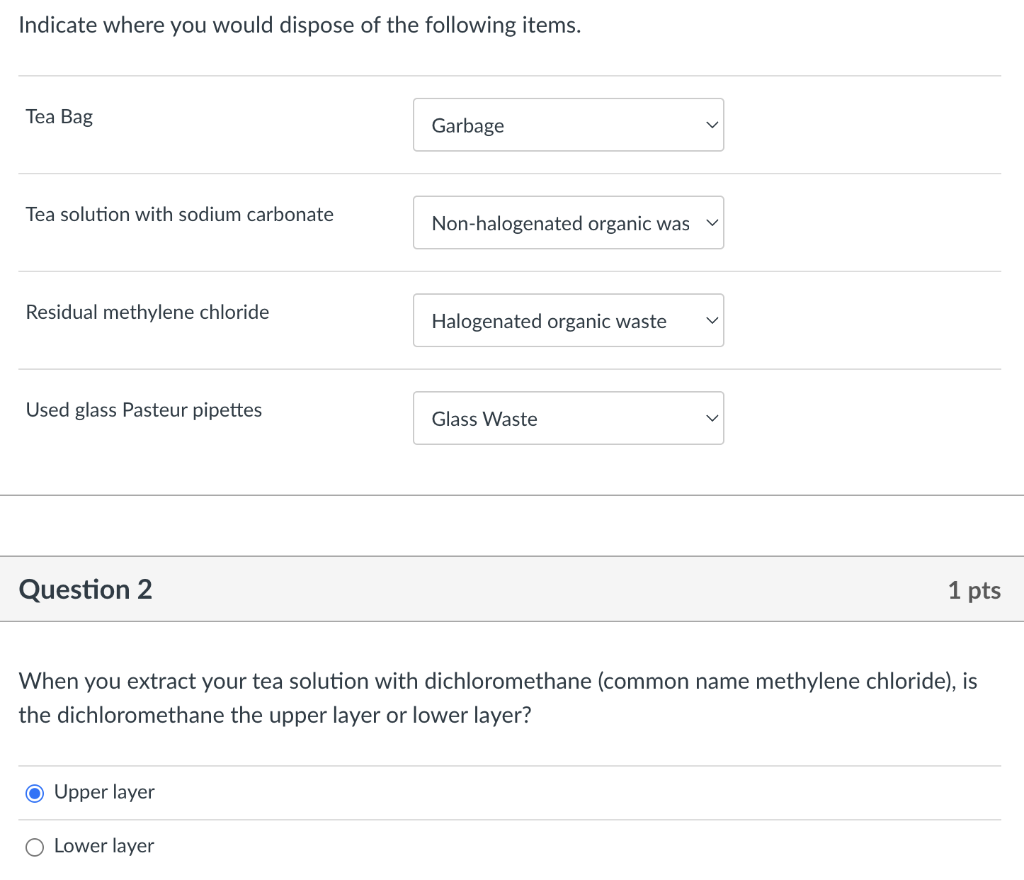Image resolution: width=1024 pixels, height=880 pixels.
Task: Select the Lower layer radio button
Action: coord(35,847)
